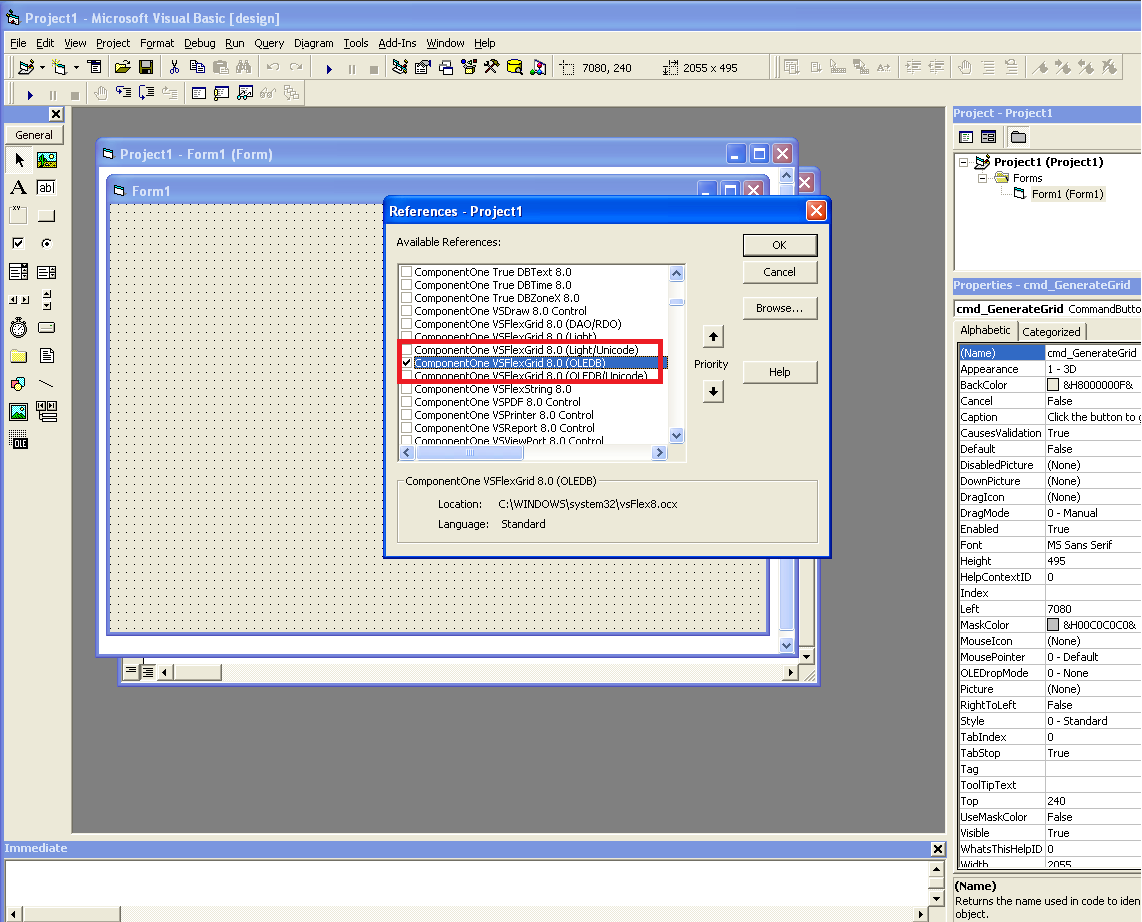Open the Project Explorer toolbar icon

click(399, 68)
